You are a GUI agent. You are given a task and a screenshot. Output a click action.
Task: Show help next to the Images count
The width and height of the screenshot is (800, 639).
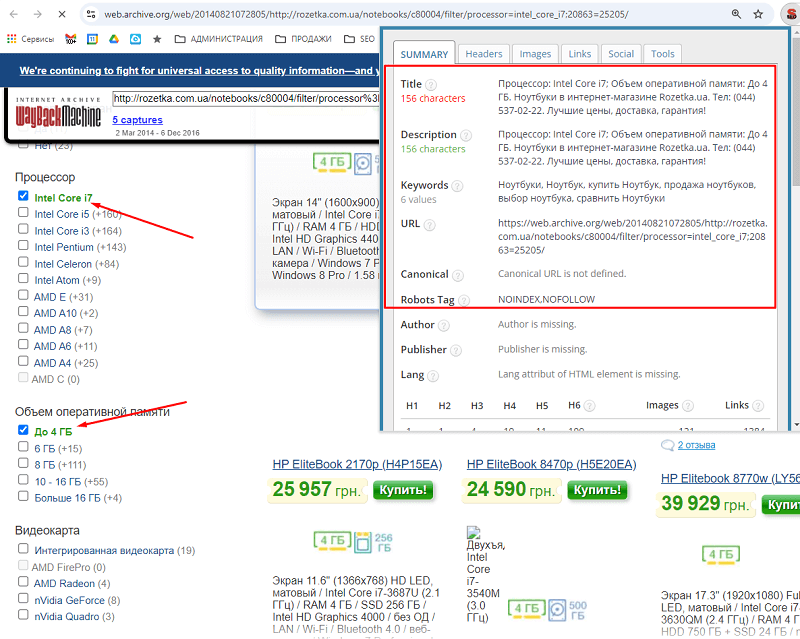point(688,406)
